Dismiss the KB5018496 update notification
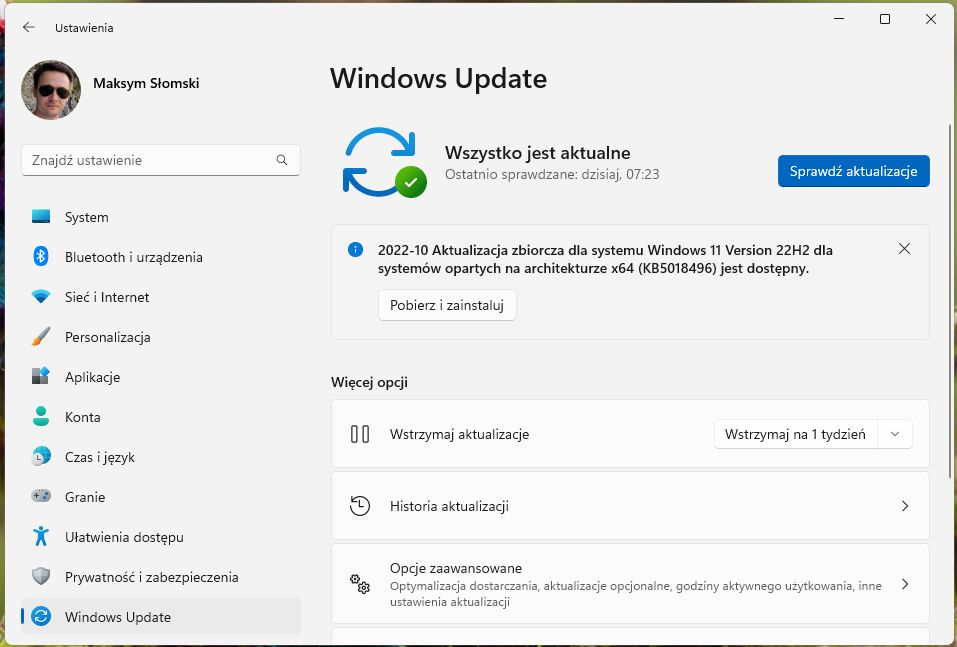This screenshot has width=957, height=647. (x=904, y=248)
